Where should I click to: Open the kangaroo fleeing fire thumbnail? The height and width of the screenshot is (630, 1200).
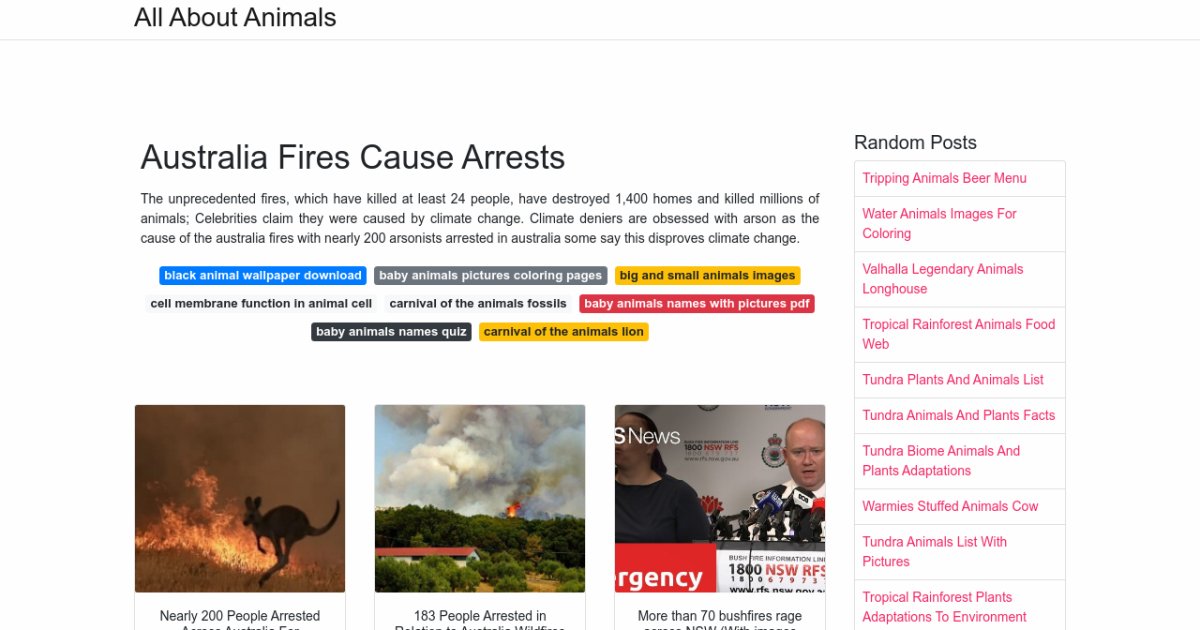[240, 499]
